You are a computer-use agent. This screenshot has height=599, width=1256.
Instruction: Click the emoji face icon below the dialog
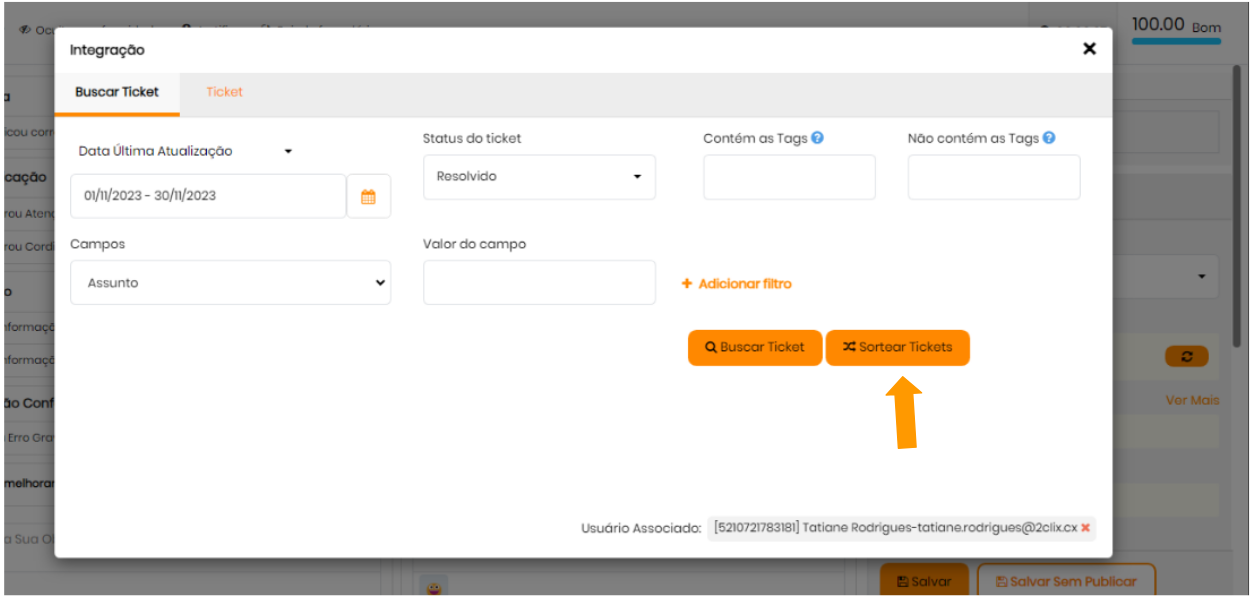tap(434, 588)
